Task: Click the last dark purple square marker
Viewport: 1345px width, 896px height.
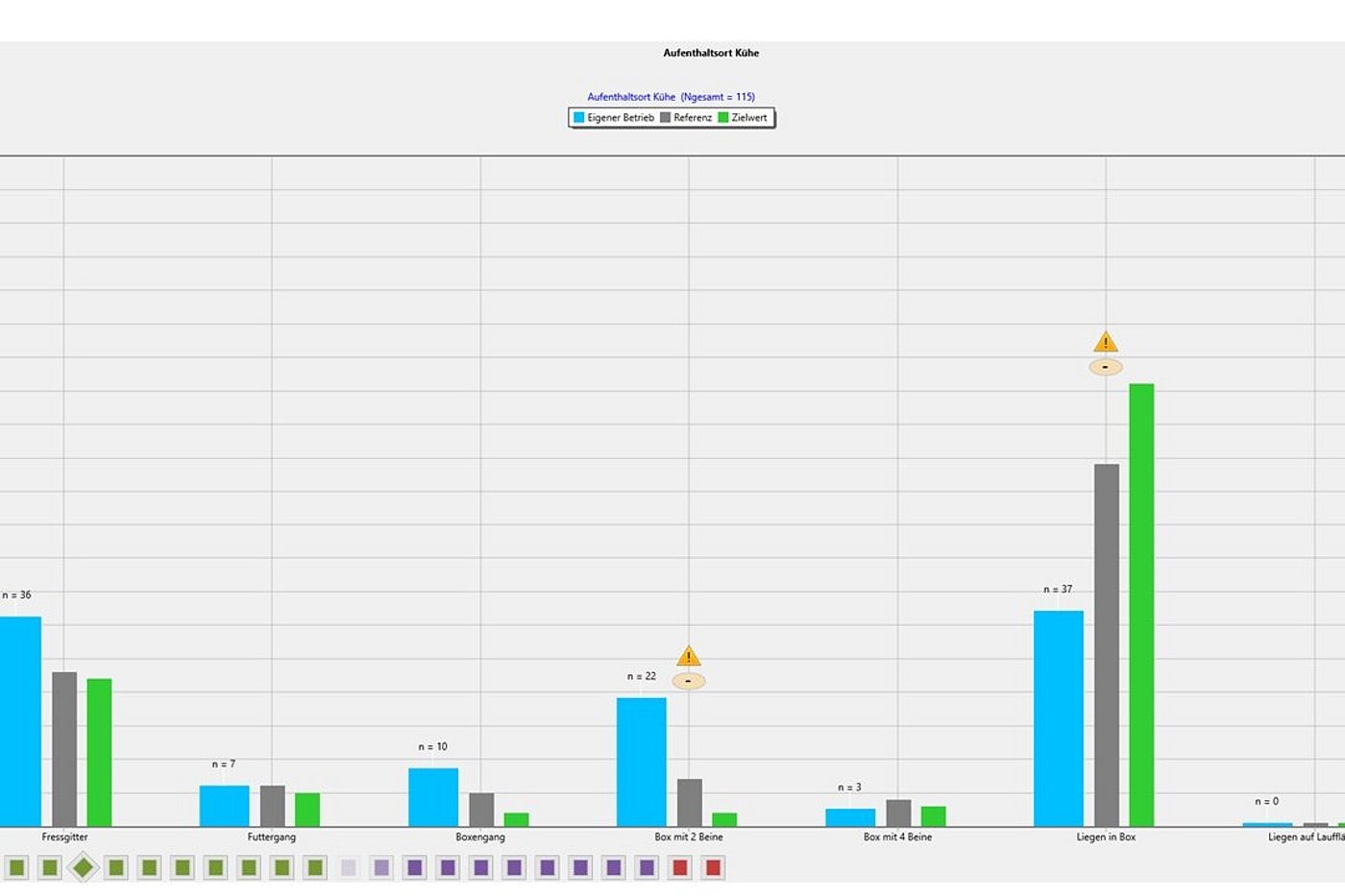Action: 647,868
